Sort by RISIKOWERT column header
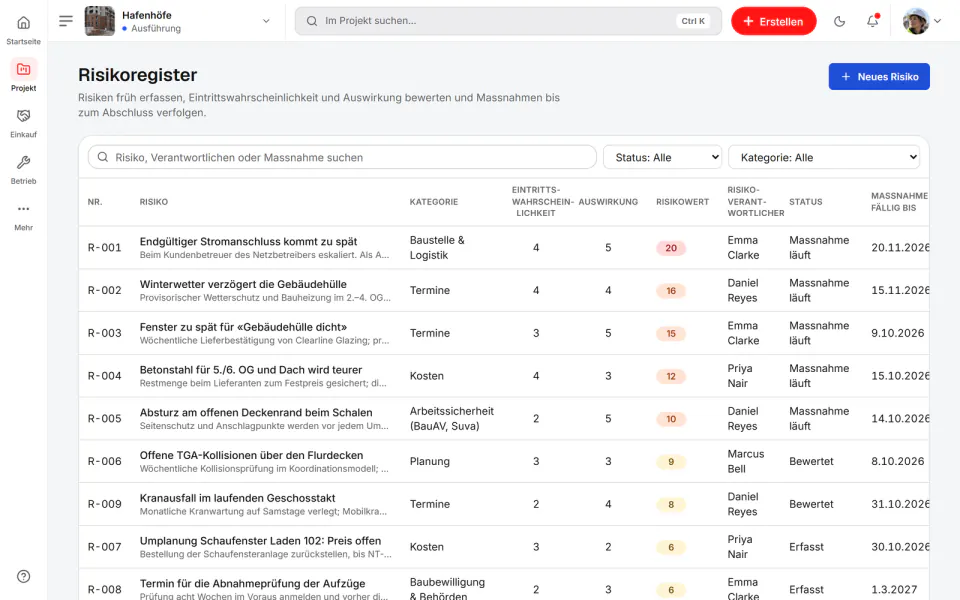The width and height of the screenshot is (960, 600). tap(682, 201)
